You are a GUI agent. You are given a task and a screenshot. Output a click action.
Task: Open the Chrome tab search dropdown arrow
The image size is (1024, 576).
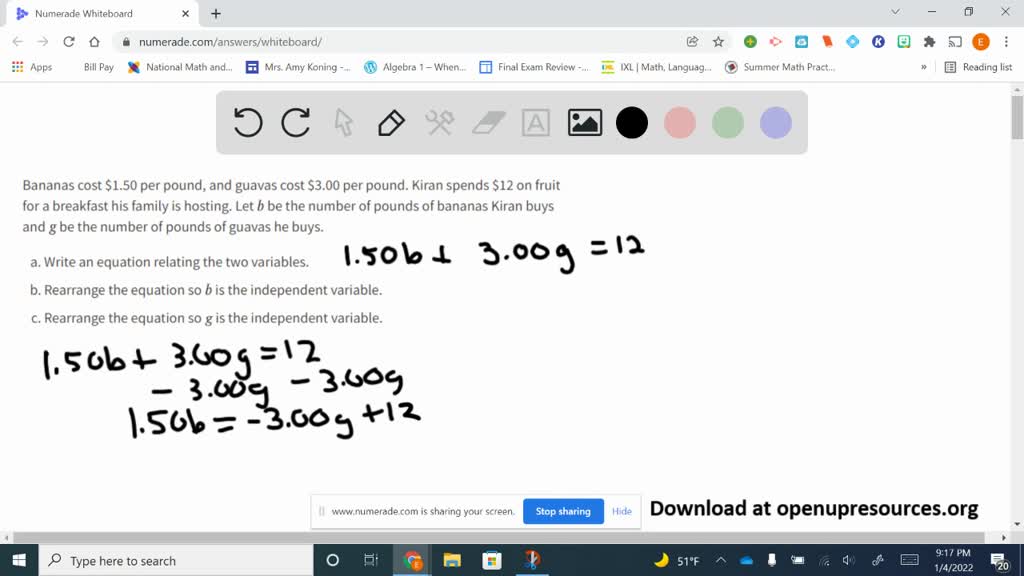point(895,13)
